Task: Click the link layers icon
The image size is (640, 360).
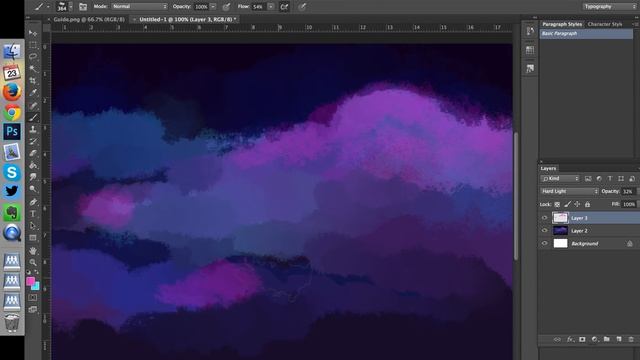Action: [558, 340]
